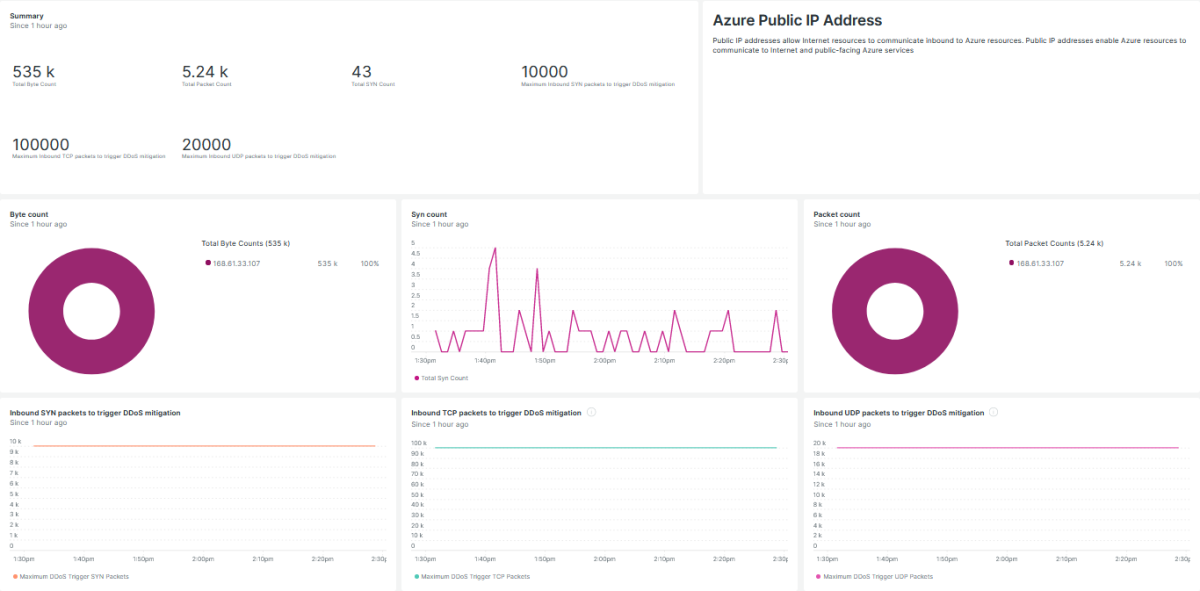Image resolution: width=1200 pixels, height=591 pixels.
Task: Click the Azure Public IP Address heading
Action: point(797,20)
